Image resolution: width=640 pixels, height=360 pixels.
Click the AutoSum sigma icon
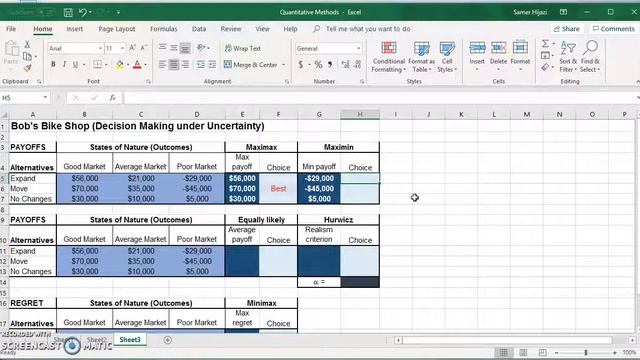click(545, 43)
